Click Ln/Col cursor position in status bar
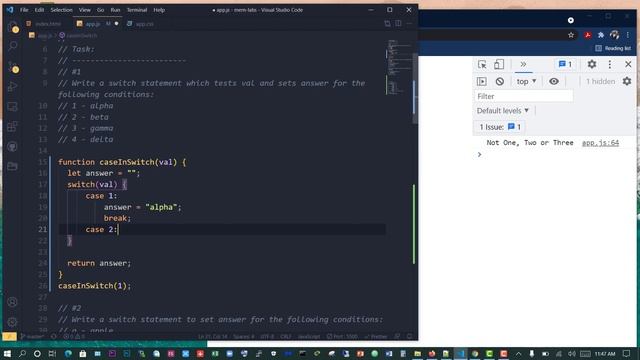The width and height of the screenshot is (640, 360). click(x=213, y=337)
